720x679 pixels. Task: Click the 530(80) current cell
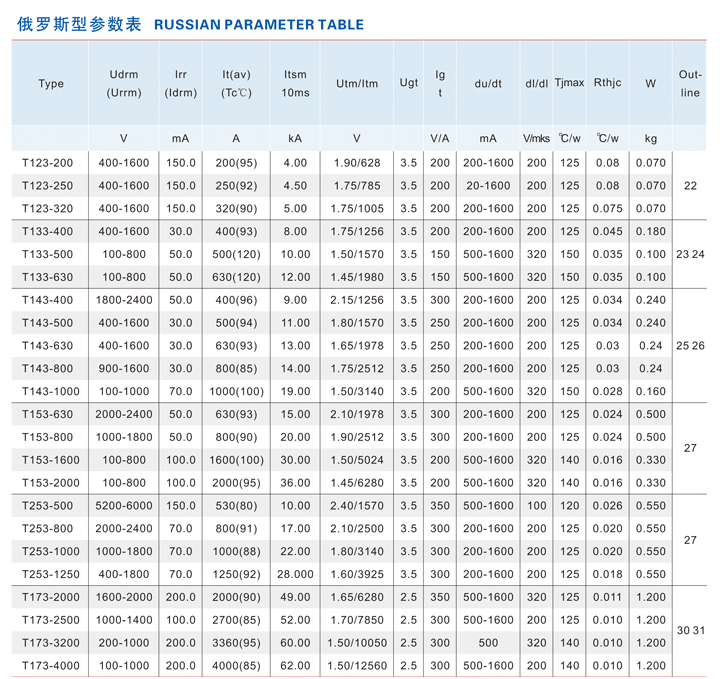(236, 506)
